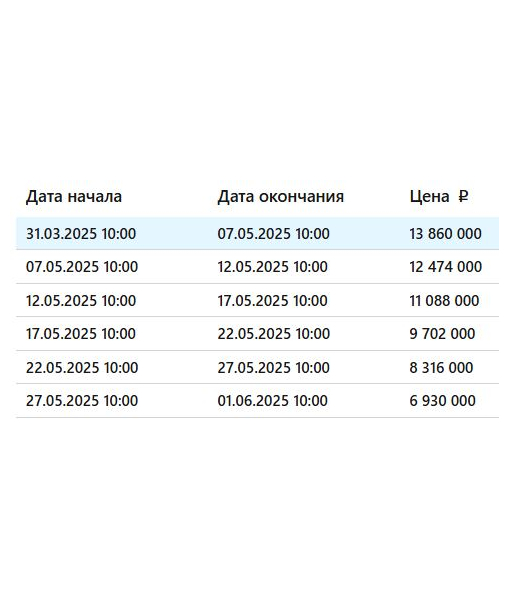Select row starting 17.05.2025 10:00

click(x=257, y=334)
